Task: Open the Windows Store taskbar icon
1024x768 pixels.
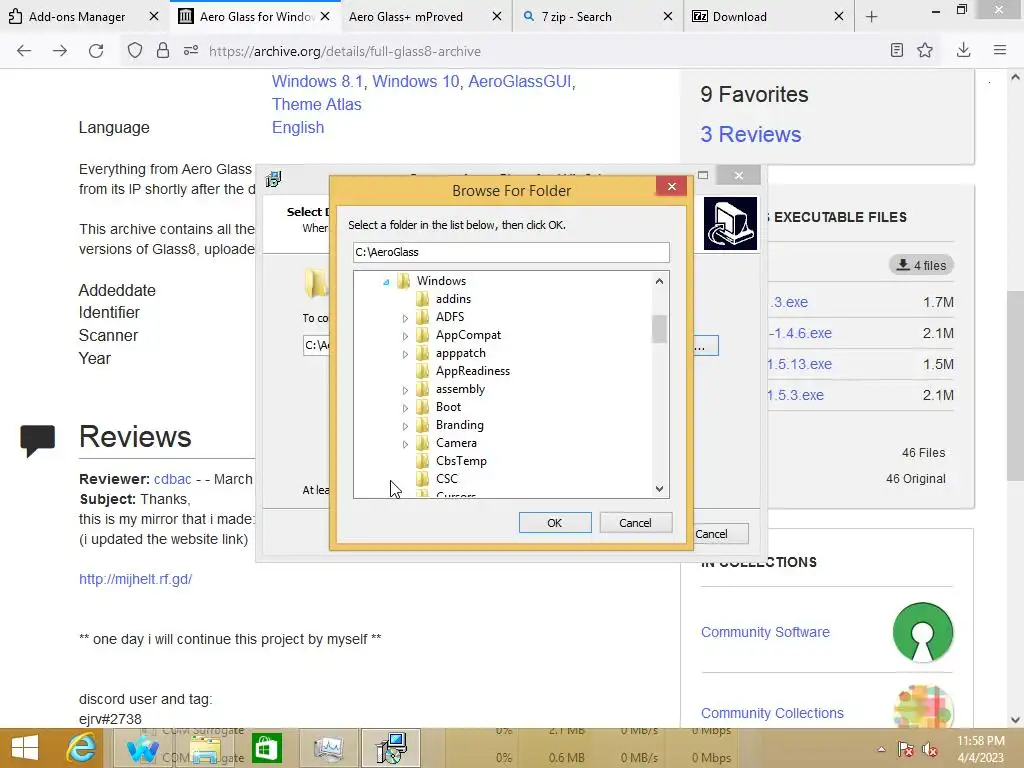Action: click(266, 748)
